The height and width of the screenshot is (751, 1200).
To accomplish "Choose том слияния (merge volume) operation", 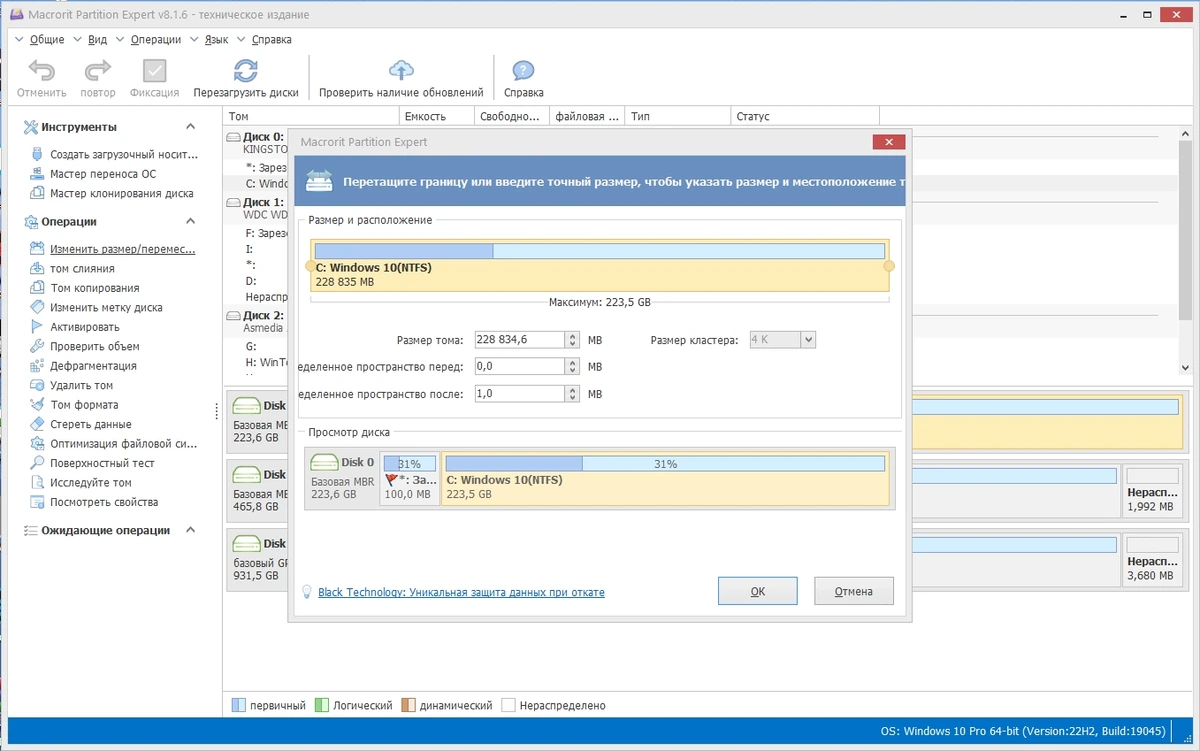I will 82,268.
